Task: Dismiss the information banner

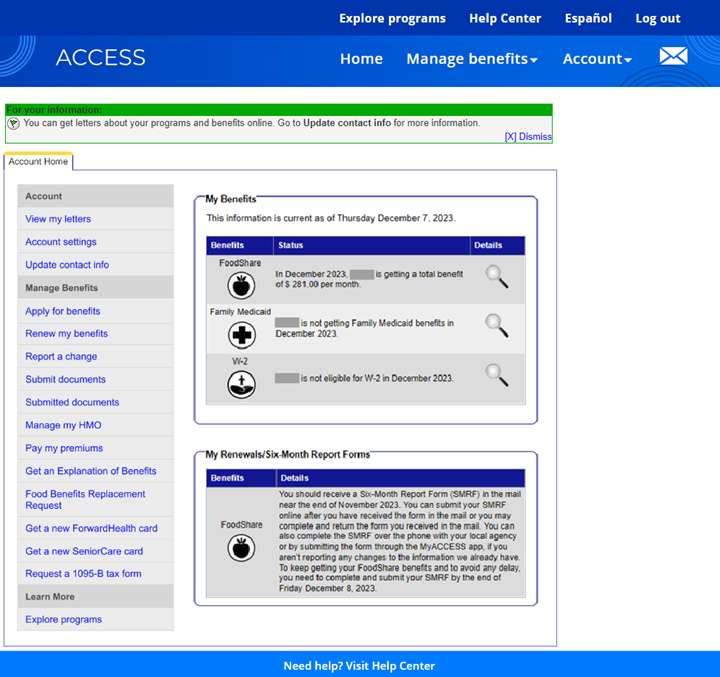Action: [528, 137]
